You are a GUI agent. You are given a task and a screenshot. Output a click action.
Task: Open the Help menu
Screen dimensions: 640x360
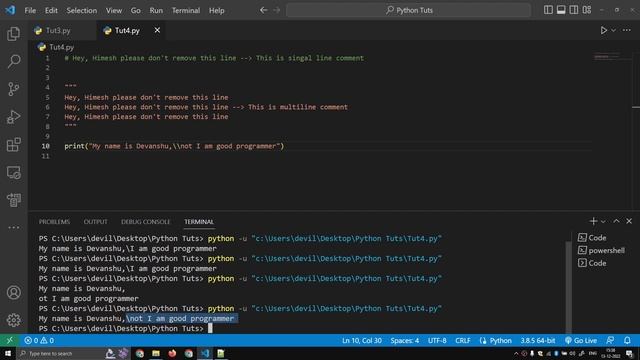[217, 10]
